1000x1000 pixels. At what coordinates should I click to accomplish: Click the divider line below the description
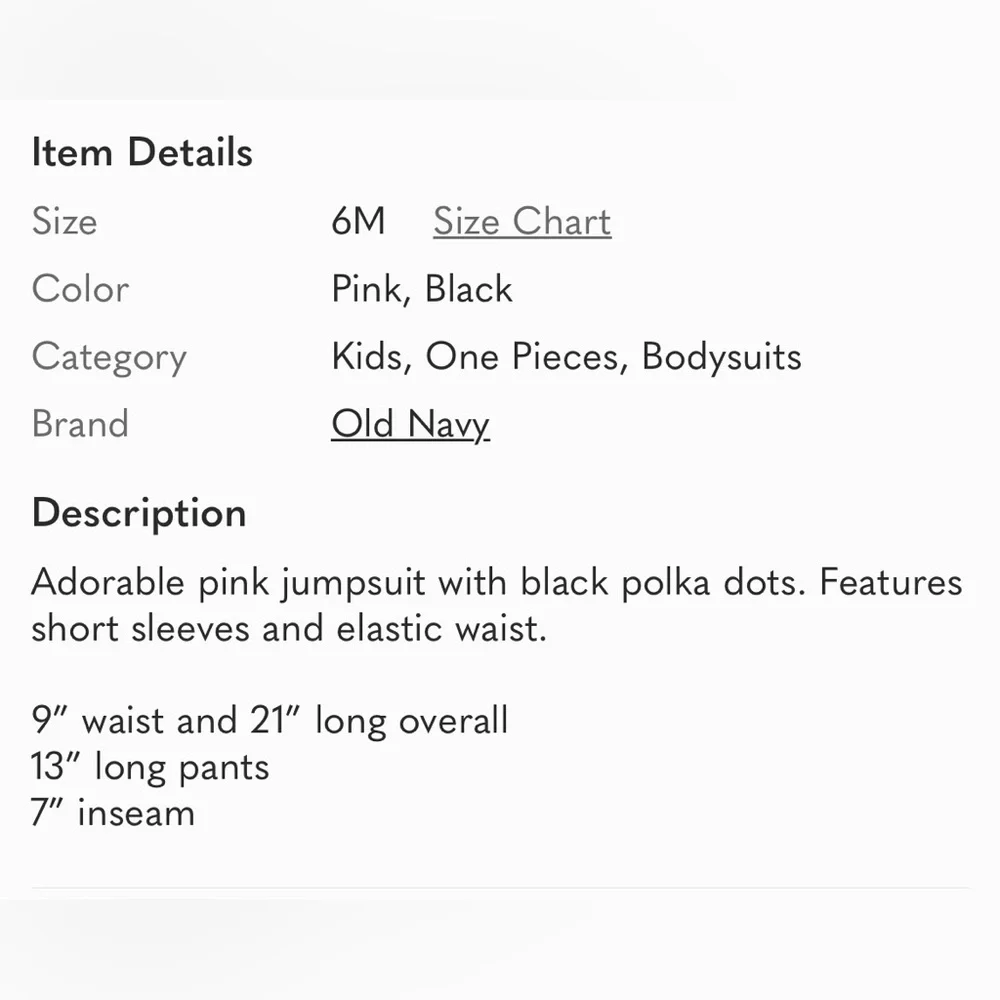click(500, 887)
